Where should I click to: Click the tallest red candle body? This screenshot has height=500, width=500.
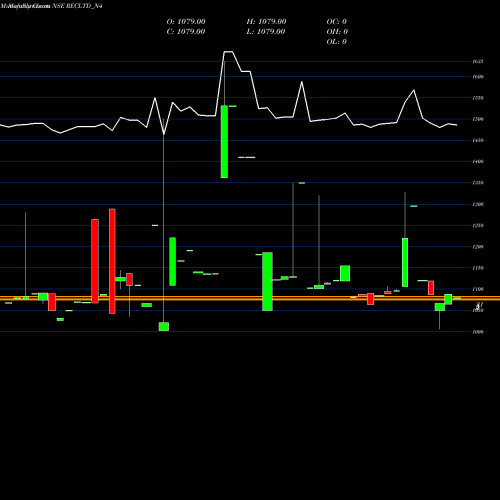click(x=112, y=261)
